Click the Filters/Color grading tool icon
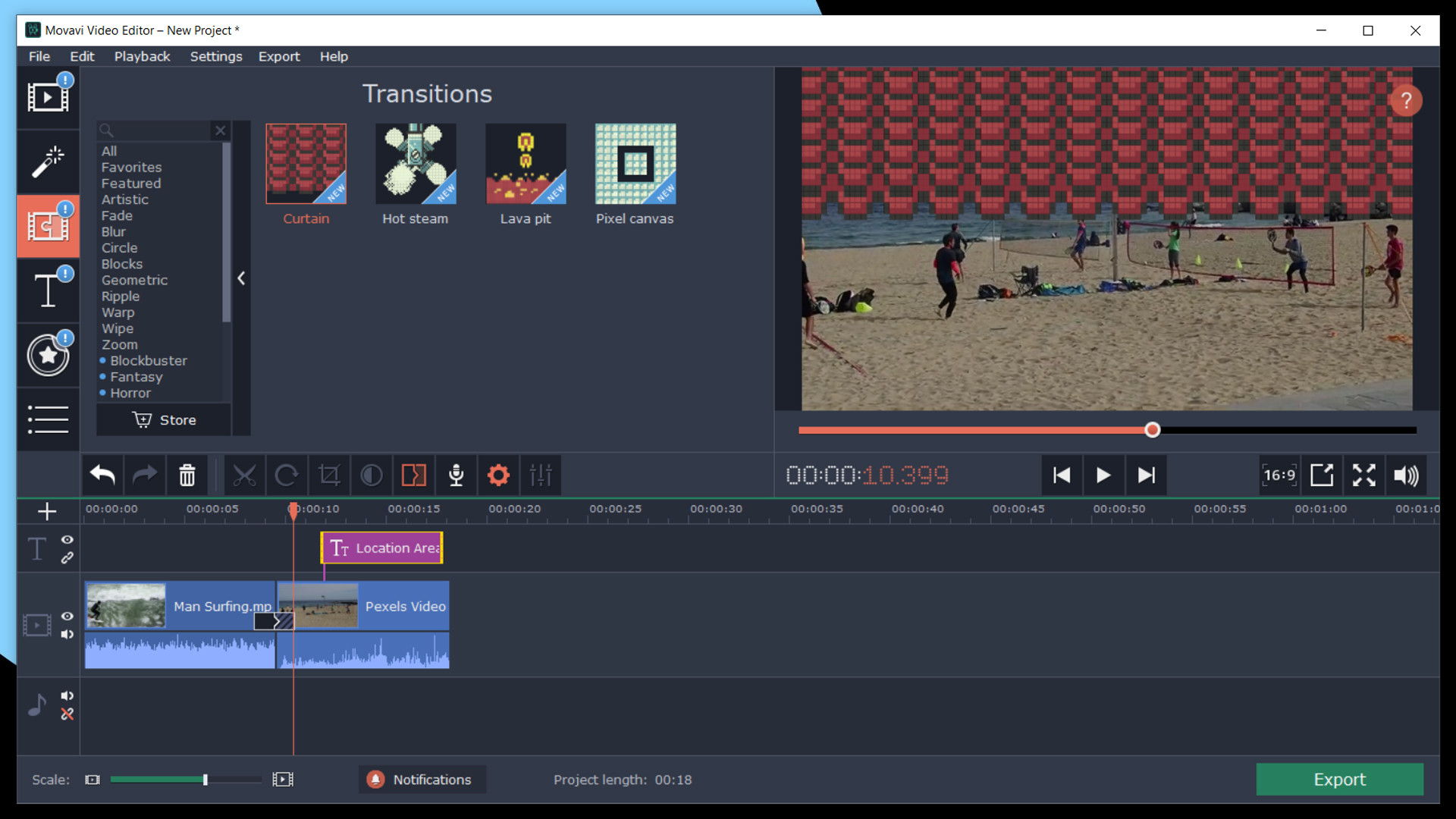The width and height of the screenshot is (1456, 819). tap(47, 159)
